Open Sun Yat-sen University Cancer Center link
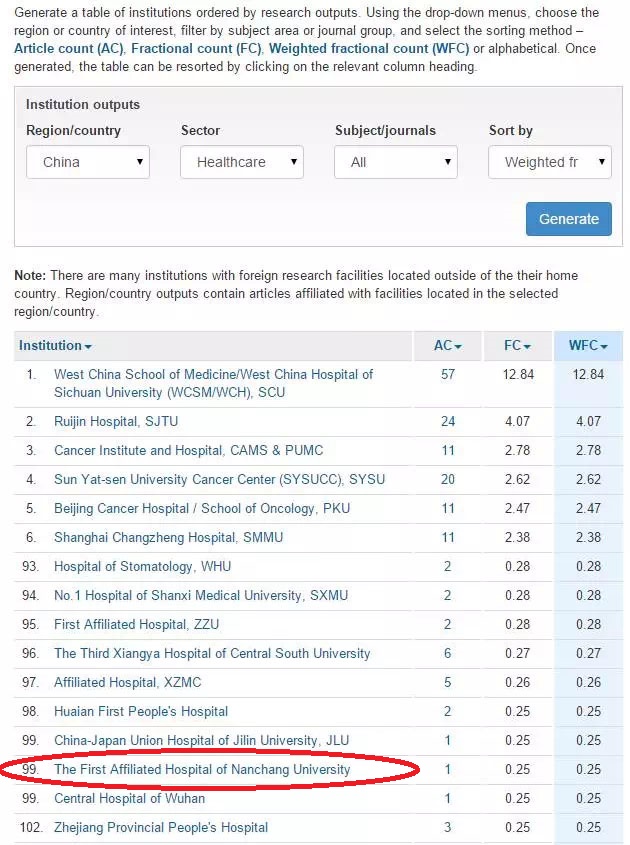The image size is (630, 845). 219,480
